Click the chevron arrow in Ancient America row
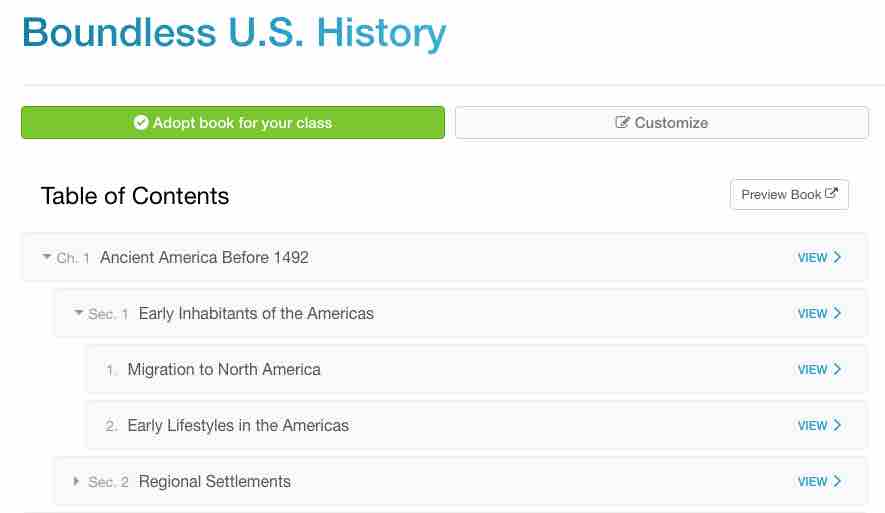Screen dimensions: 885x513 837,257
